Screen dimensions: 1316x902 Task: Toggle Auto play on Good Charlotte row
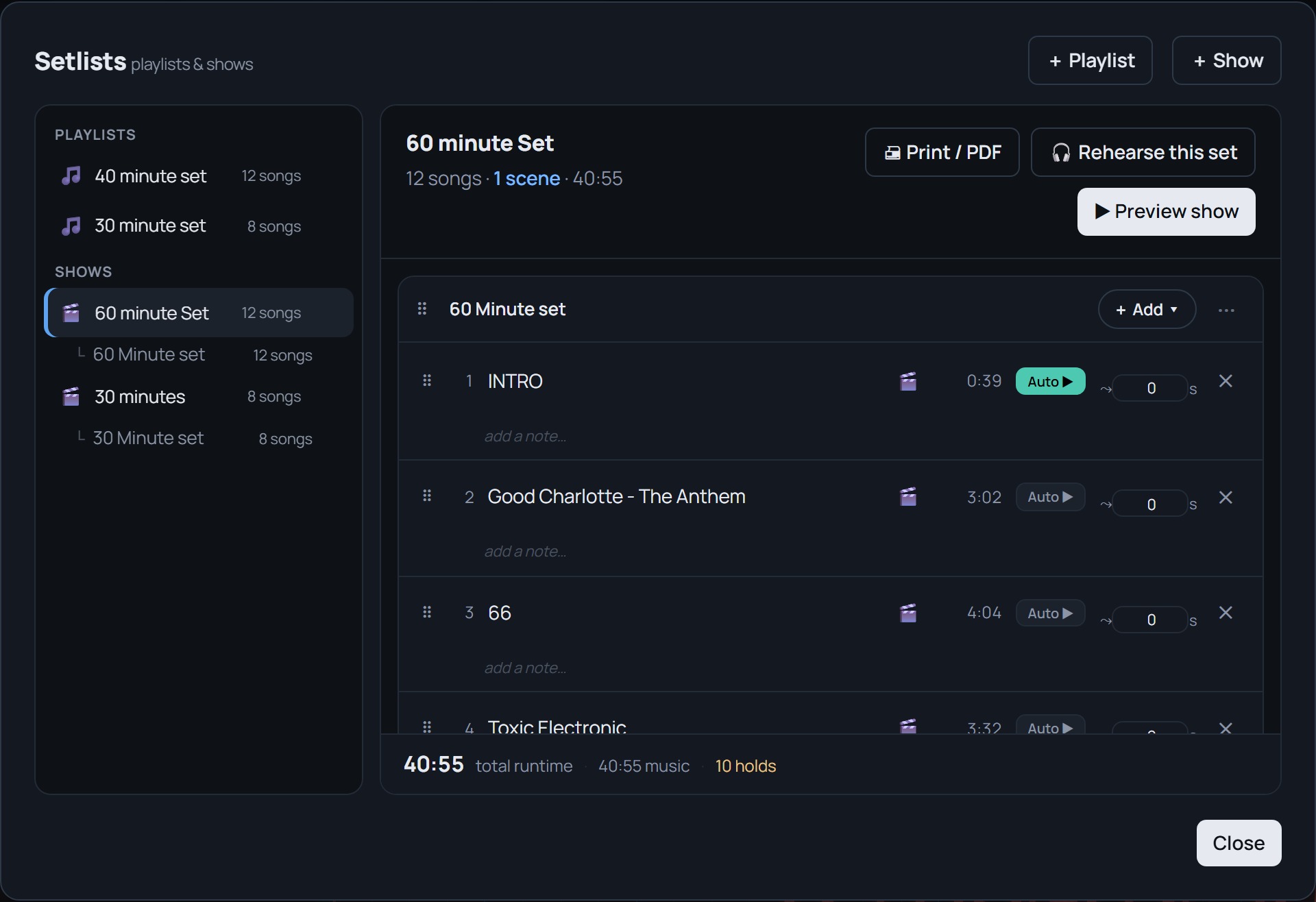pyautogui.click(x=1050, y=497)
